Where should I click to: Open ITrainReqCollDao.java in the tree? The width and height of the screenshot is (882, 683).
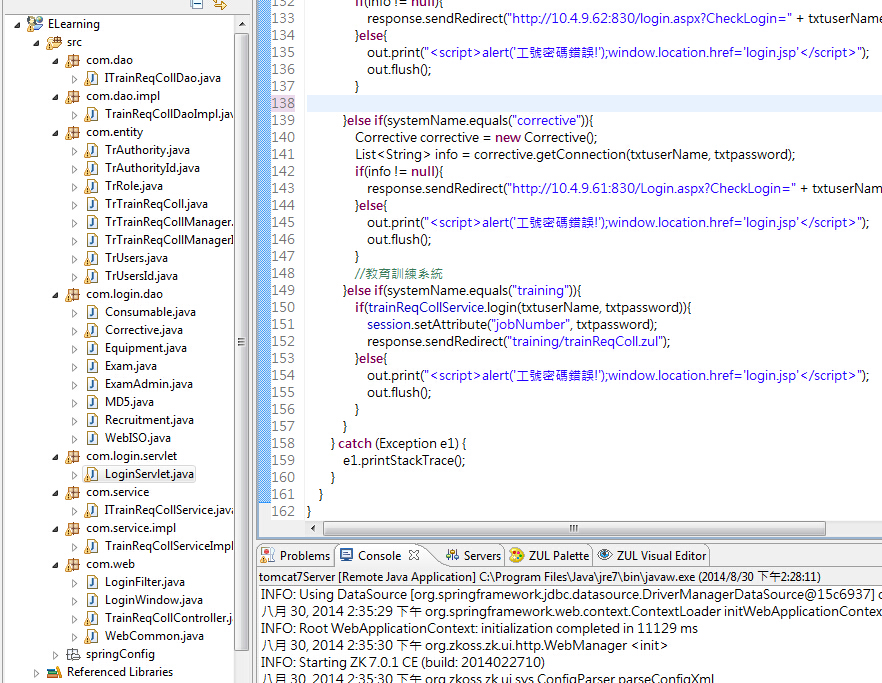(x=163, y=78)
